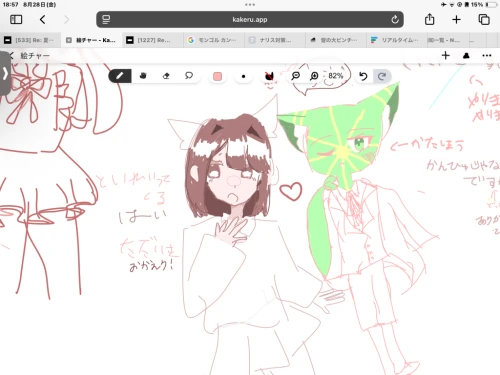Viewport: 500px width, 375px height.
Task: Open the multitasking three dots at top
Action: (x=250, y=5)
